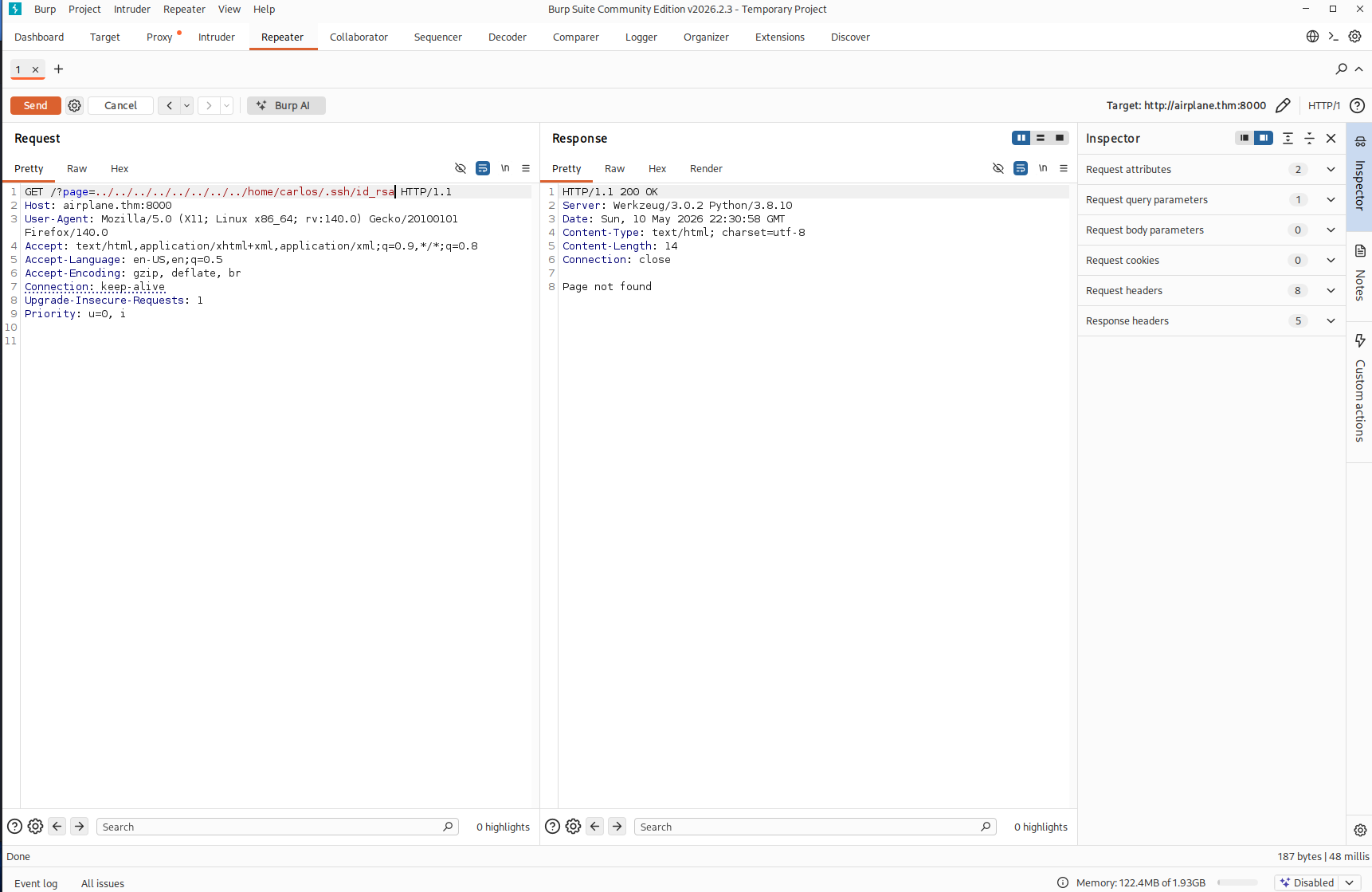
Task: Dock Inspector panel layout left icon
Action: 1245,138
